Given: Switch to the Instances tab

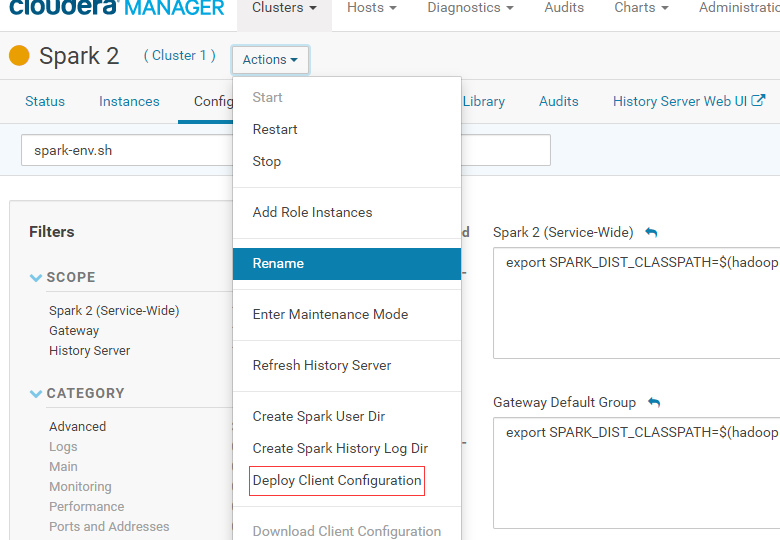Looking at the screenshot, I should tap(129, 101).
